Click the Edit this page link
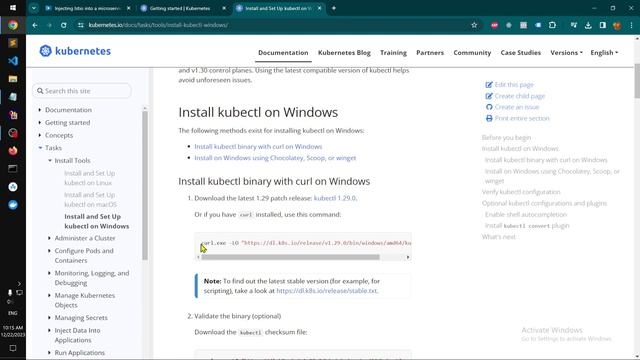The height and width of the screenshot is (360, 640). [514, 84]
